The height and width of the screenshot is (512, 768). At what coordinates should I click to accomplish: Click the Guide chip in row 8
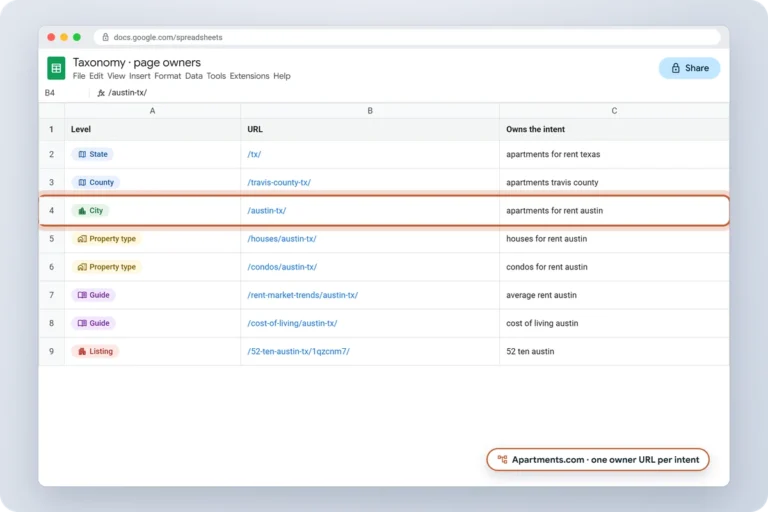point(94,323)
